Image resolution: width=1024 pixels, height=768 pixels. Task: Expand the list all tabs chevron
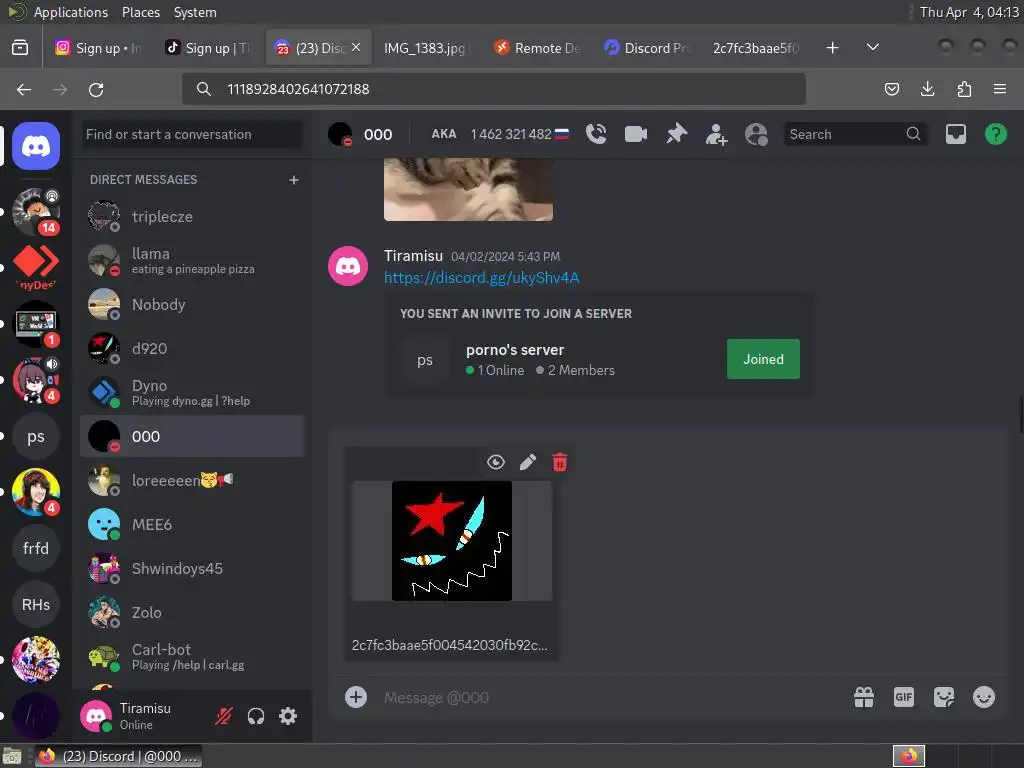872,48
